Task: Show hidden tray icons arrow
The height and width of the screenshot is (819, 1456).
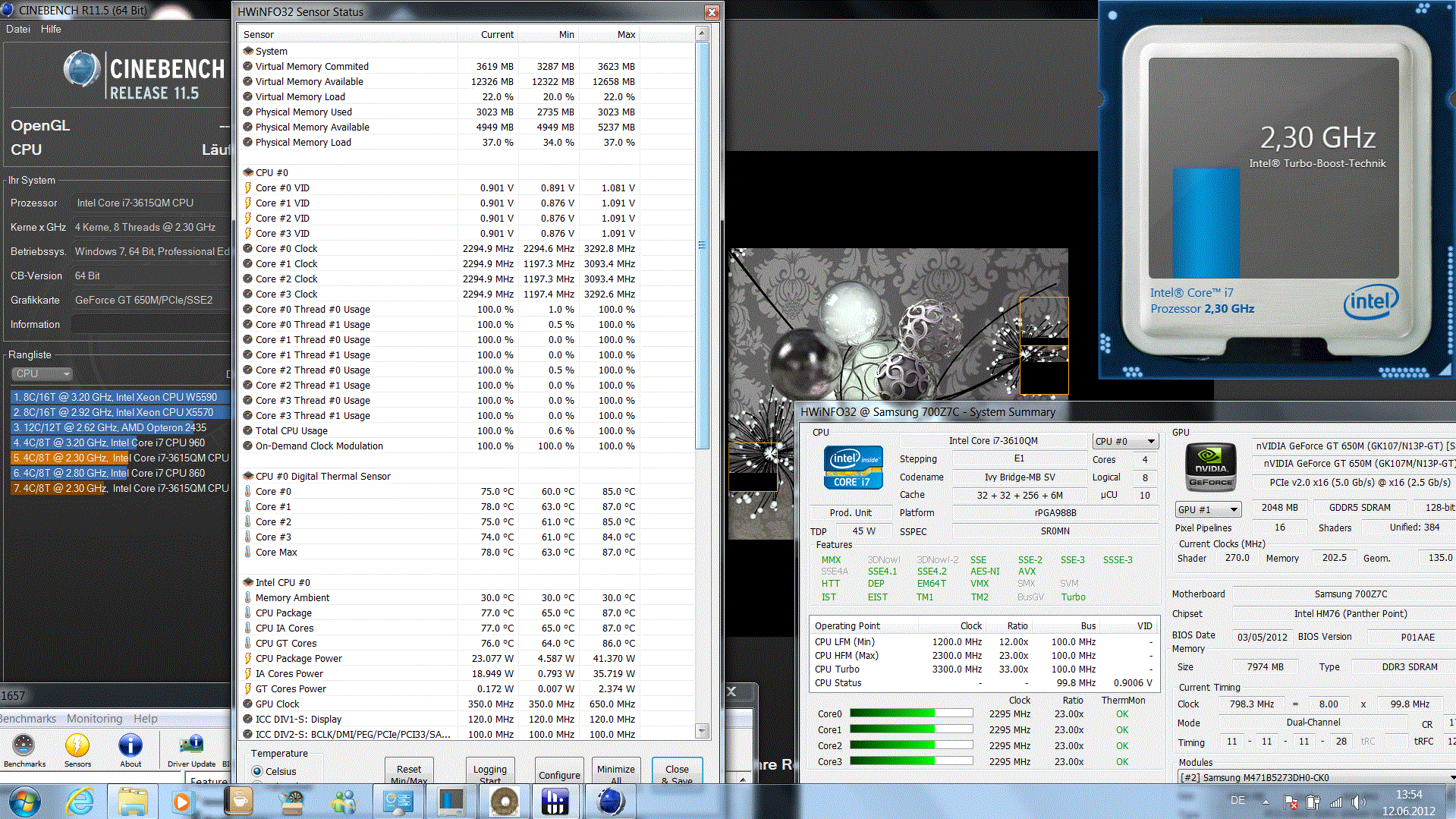Action: tap(1266, 802)
